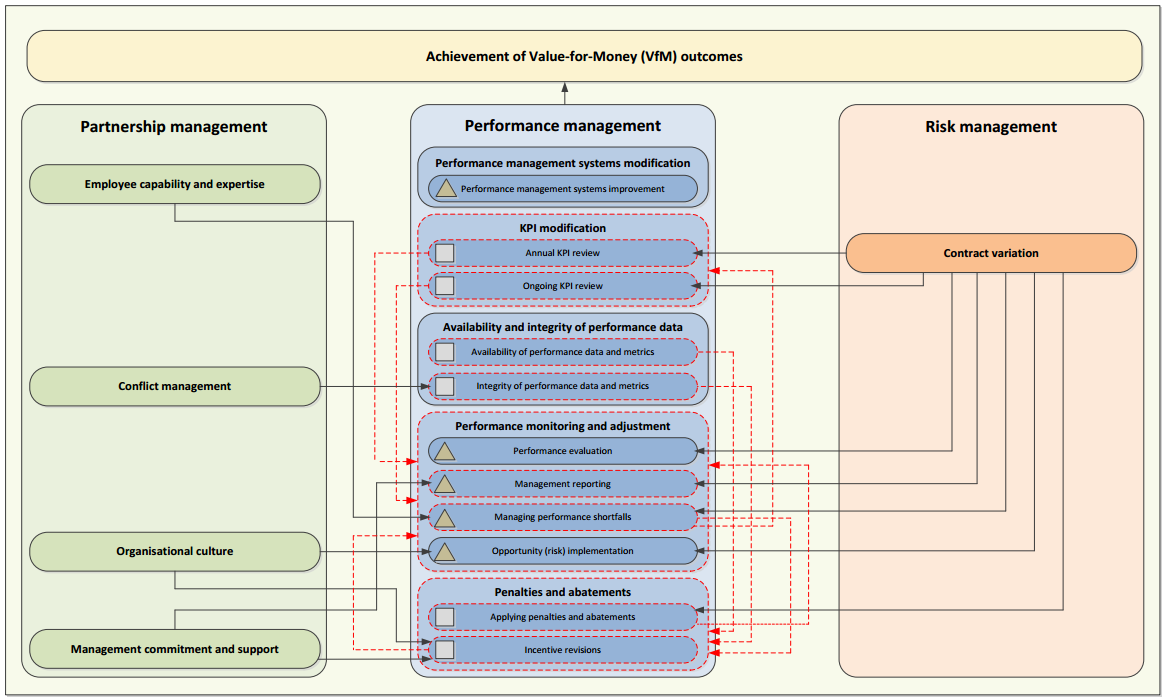Select the triangle icon beside Management reporting
Viewport: 1165px width, 700px height.
pos(444,484)
